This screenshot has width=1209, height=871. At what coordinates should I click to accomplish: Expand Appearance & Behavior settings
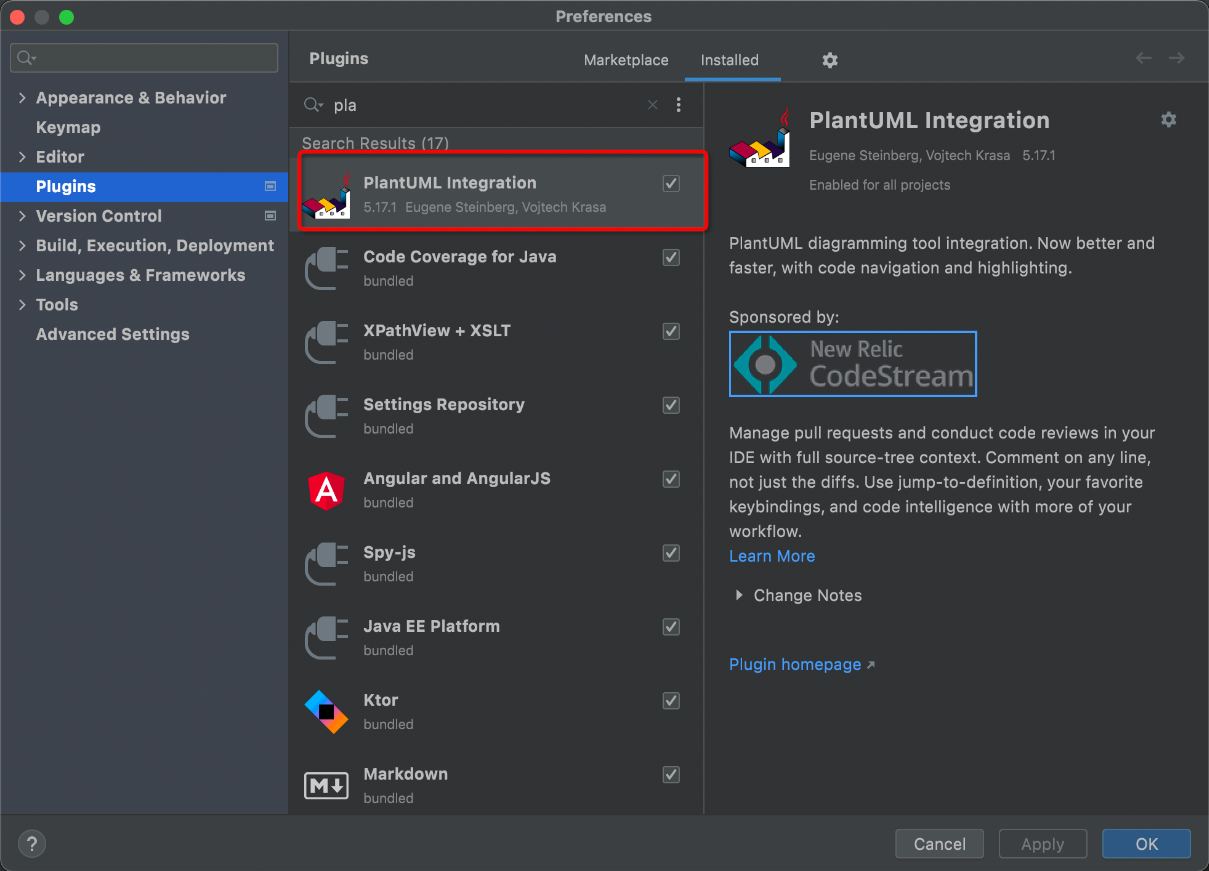click(22, 98)
